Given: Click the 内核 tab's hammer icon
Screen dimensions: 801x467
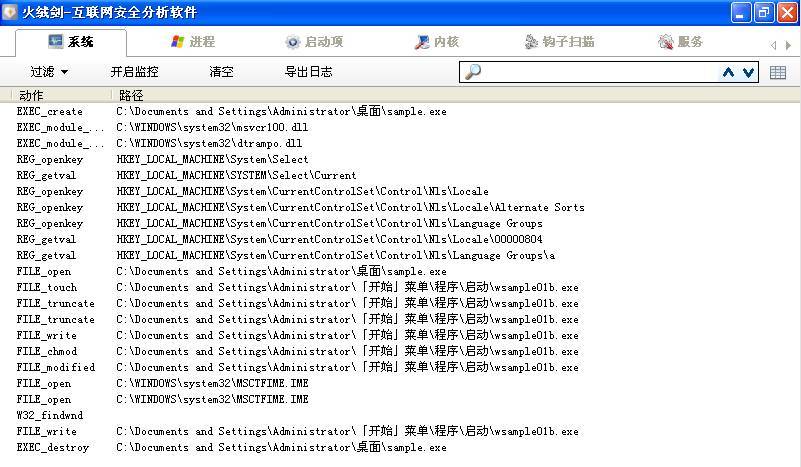Looking at the screenshot, I should click(x=423, y=42).
